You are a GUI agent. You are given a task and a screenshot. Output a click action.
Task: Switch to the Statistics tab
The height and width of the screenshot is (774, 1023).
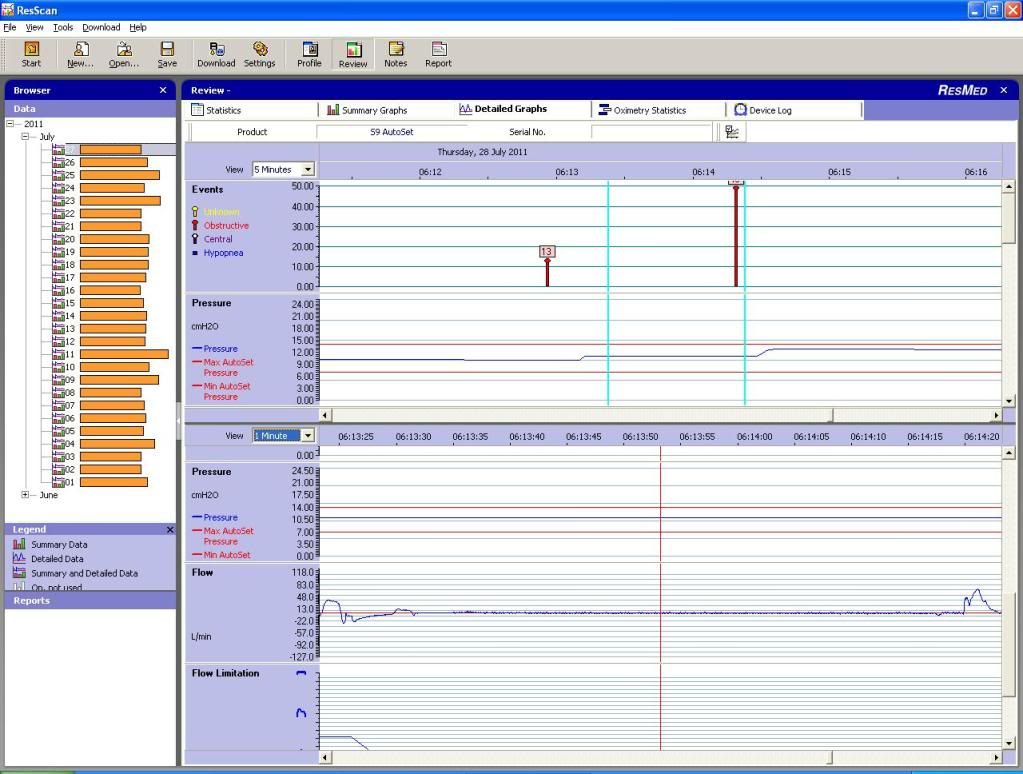(x=223, y=110)
